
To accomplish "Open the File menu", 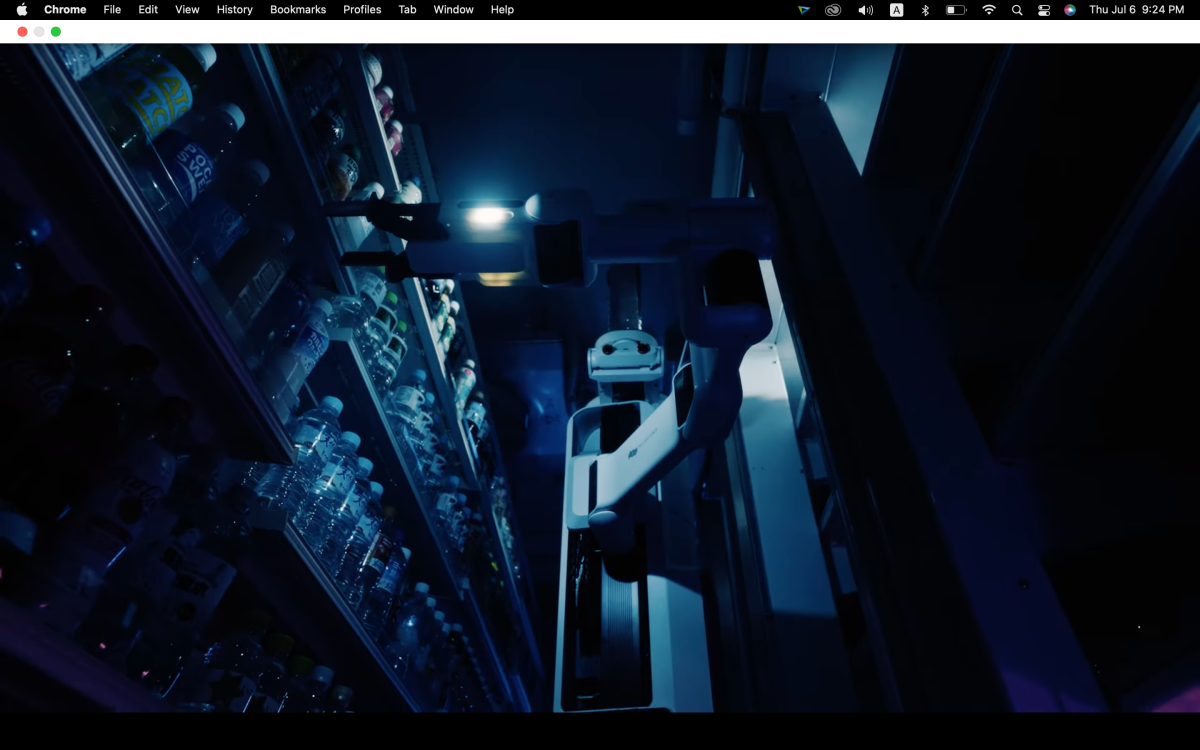I will coord(112,10).
